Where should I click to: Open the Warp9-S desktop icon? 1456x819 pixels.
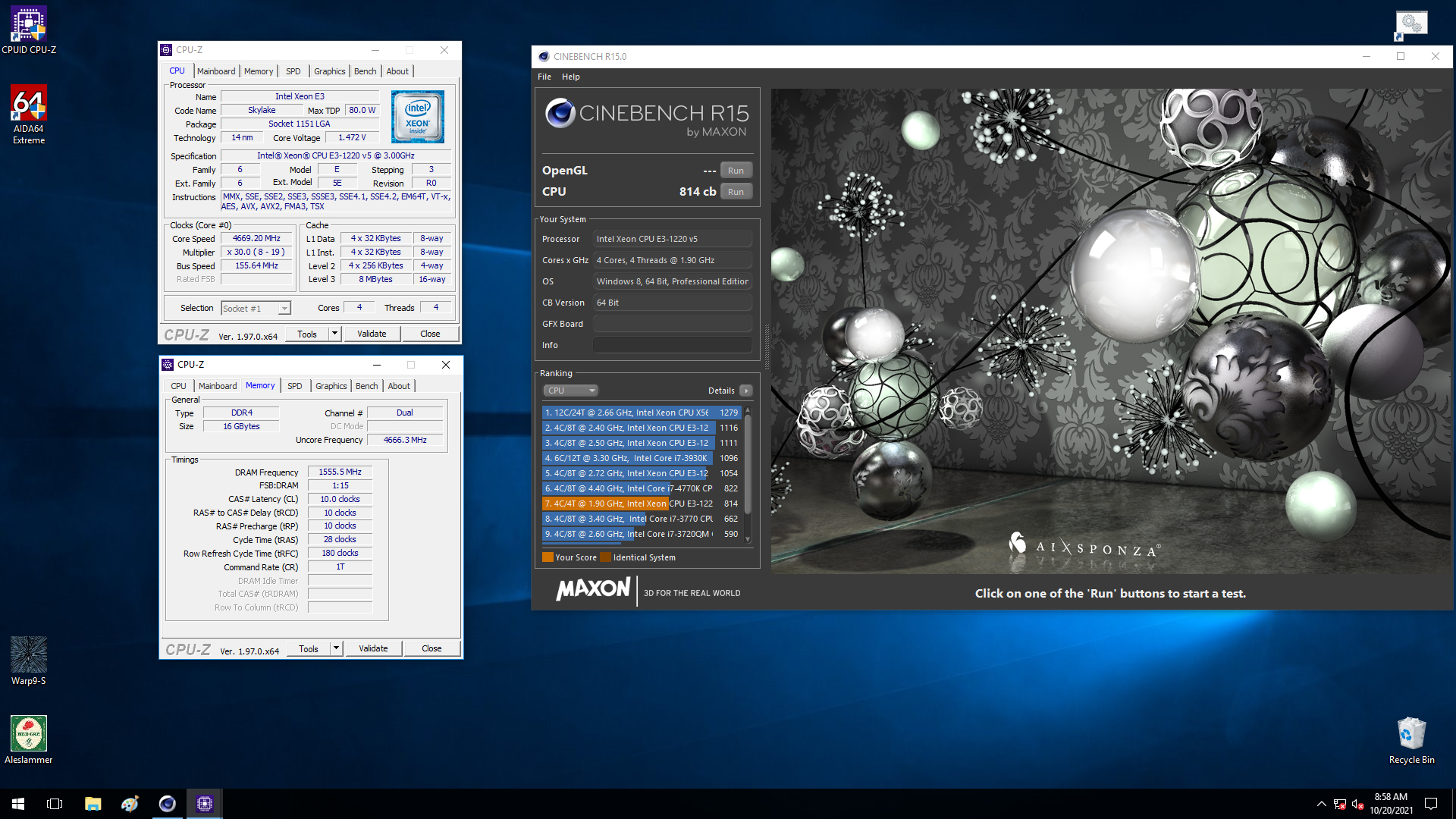coord(29,661)
